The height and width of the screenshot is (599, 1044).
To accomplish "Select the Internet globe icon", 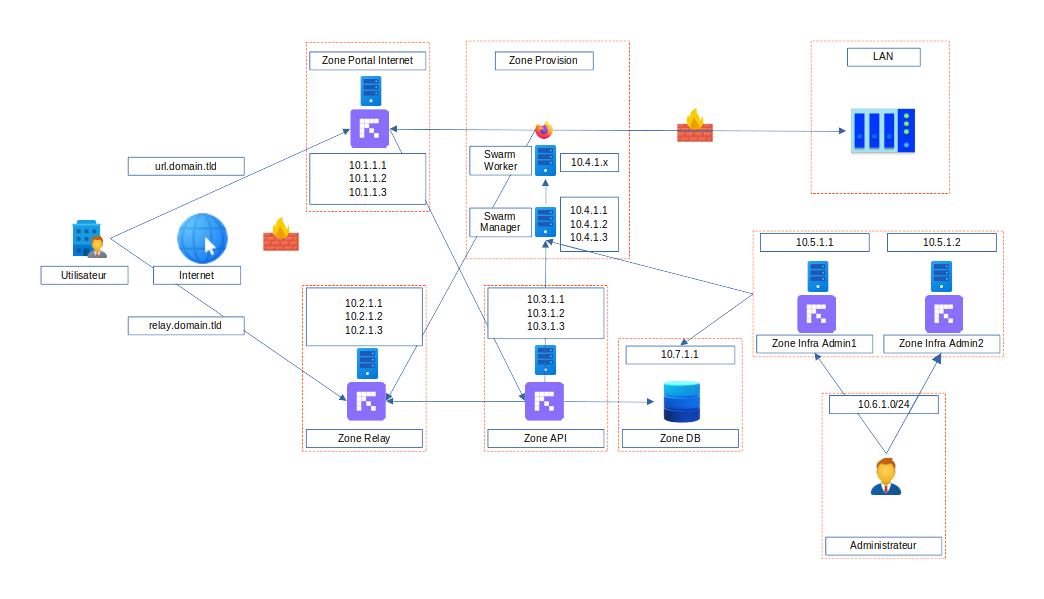I will [202, 240].
